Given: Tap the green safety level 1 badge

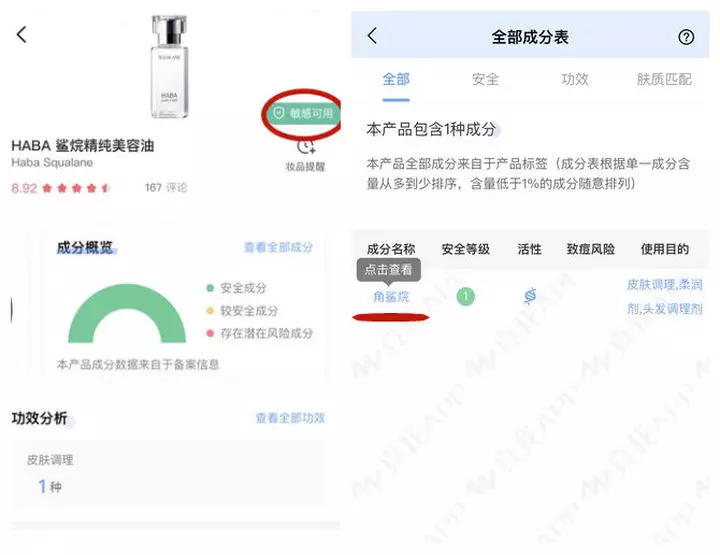Looking at the screenshot, I should pos(465,296).
